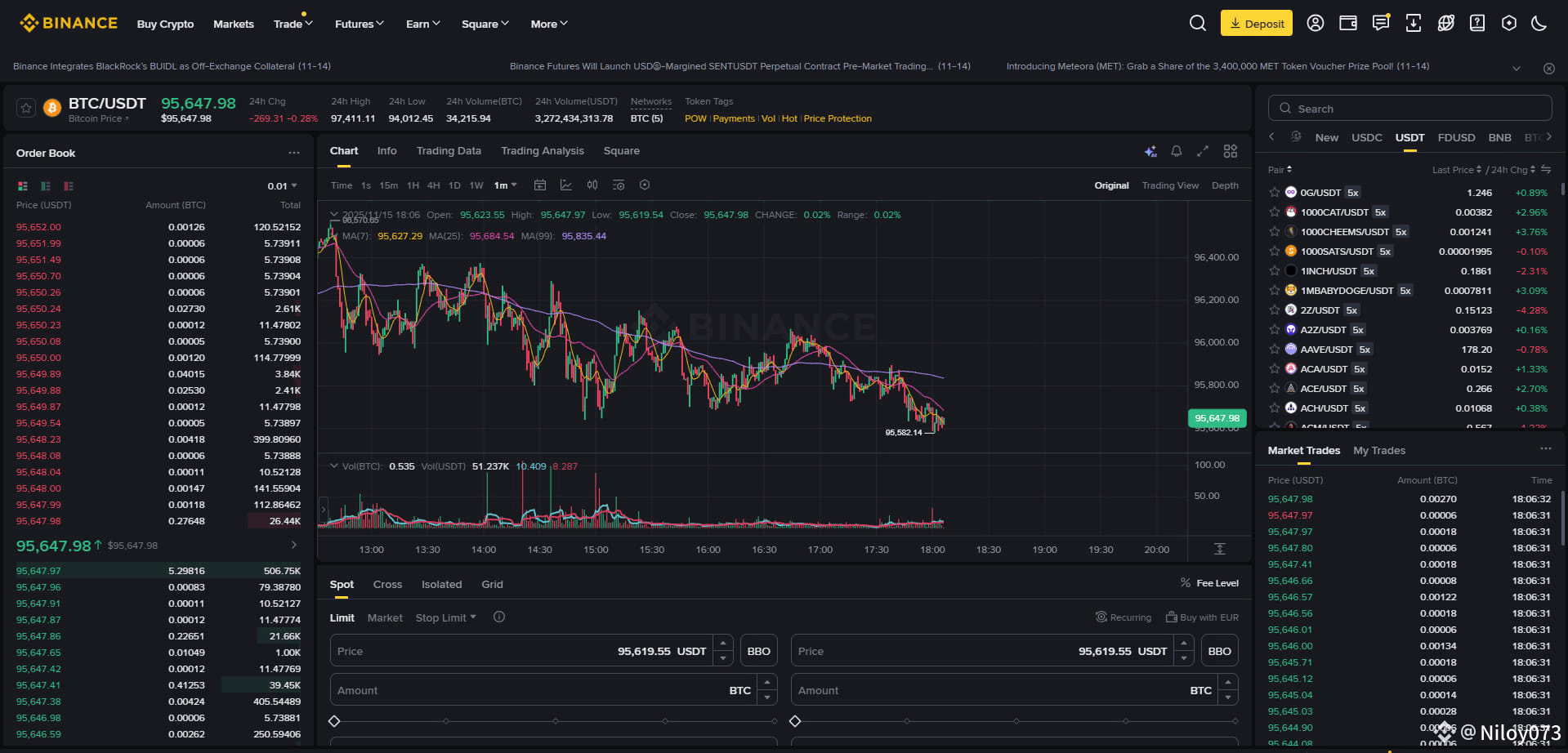Screen dimensions: 1568x753
Task: Click the buy amount slider handle
Action: [x=334, y=721]
